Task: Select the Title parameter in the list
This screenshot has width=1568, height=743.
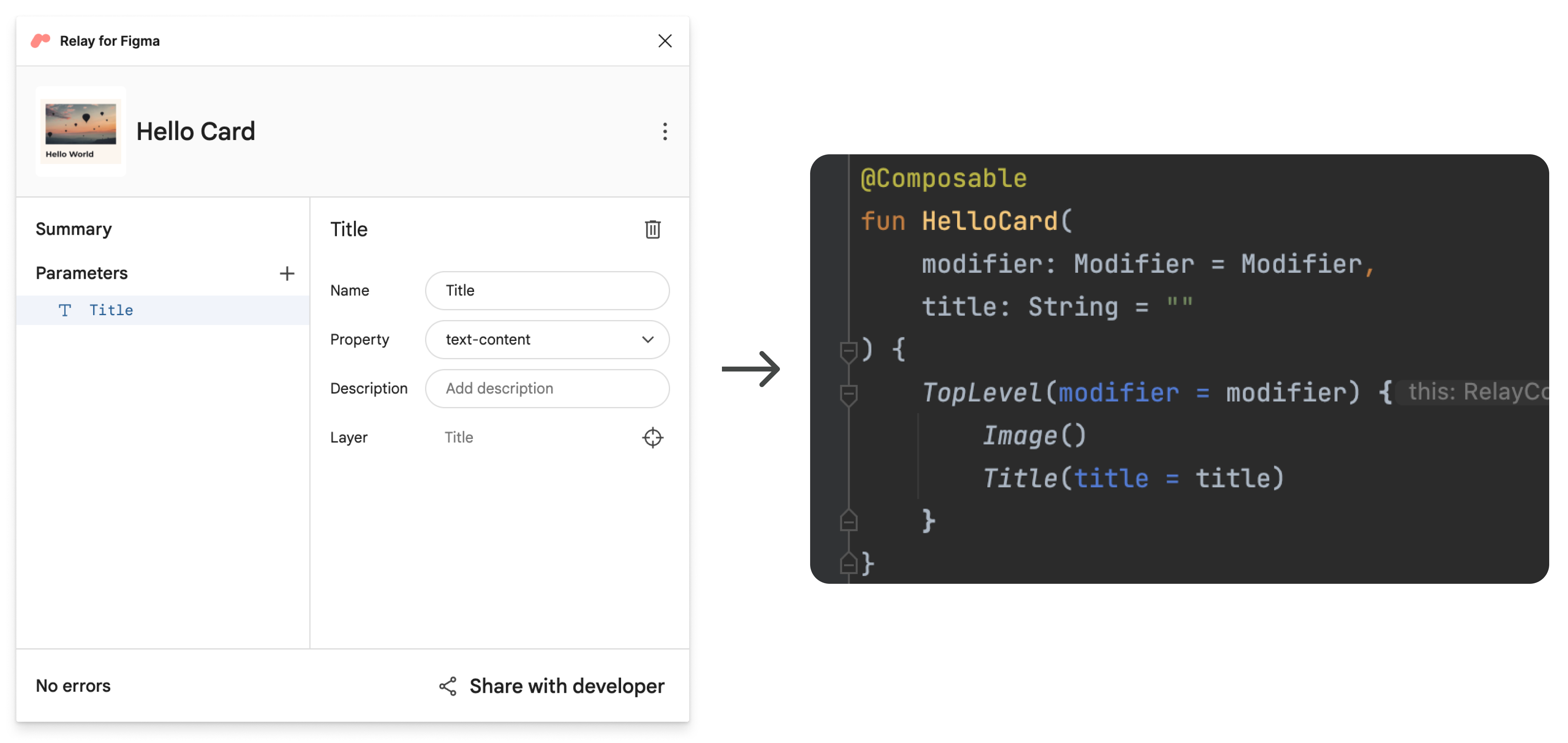Action: coord(110,310)
